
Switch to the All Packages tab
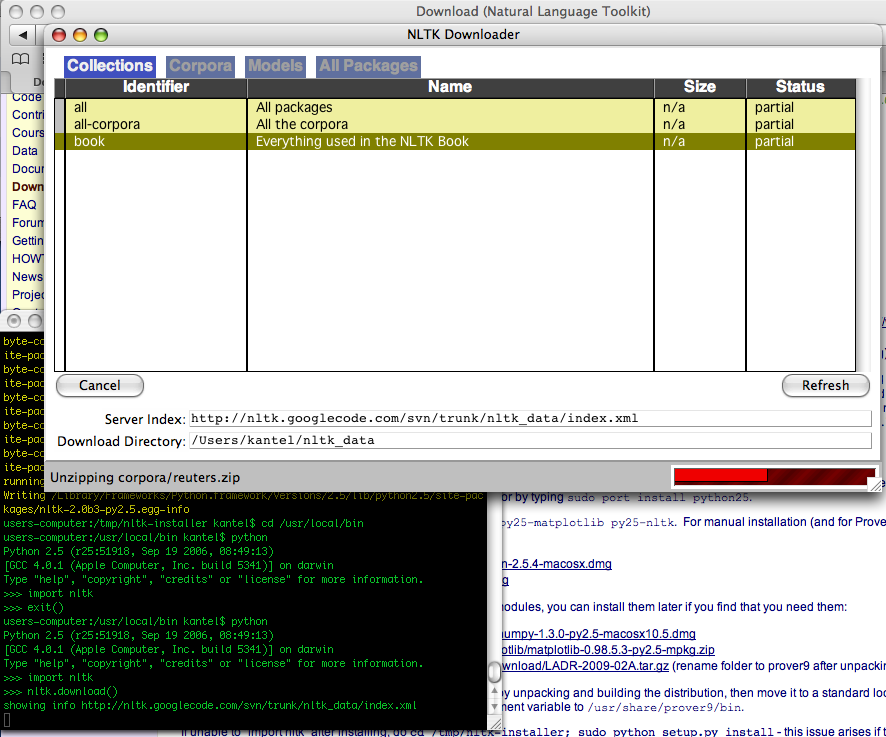click(x=368, y=66)
